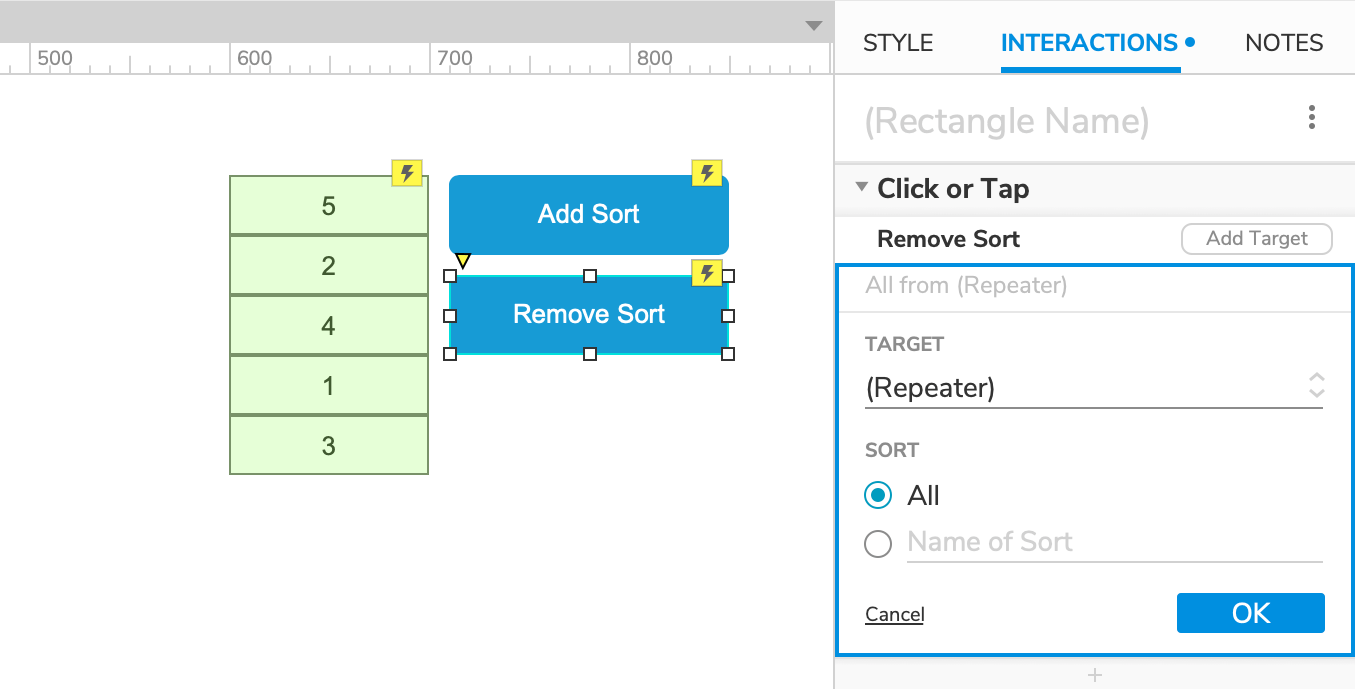Click the lightning bolt icon on Remove Sort widget
1355x689 pixels.
click(x=707, y=273)
